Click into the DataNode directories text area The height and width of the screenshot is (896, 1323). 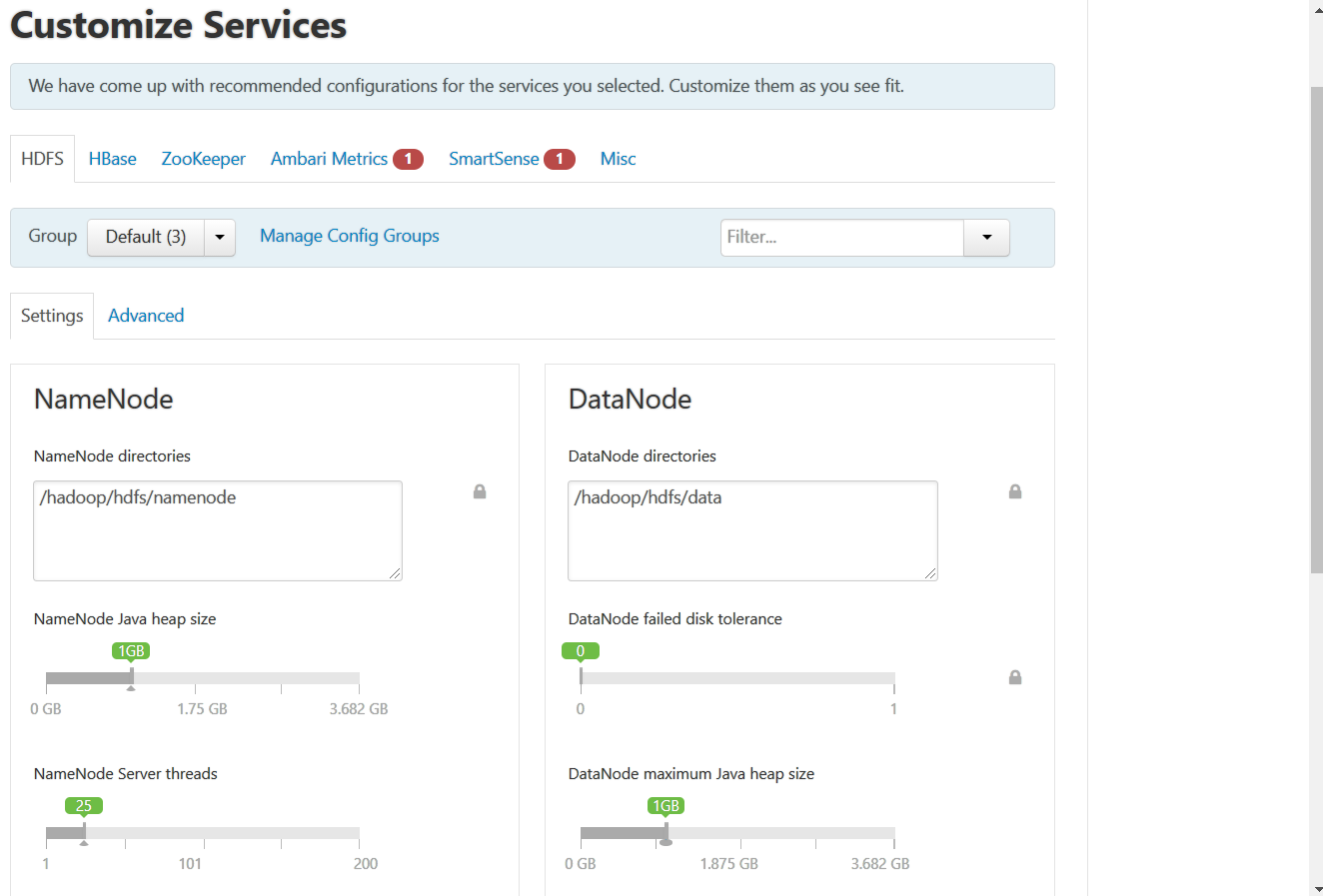point(752,530)
